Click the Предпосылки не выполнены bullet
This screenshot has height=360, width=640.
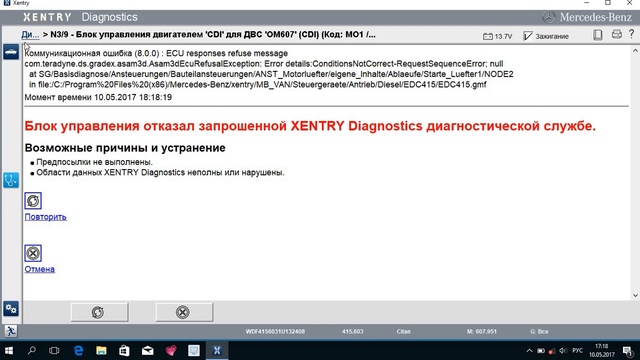94,162
